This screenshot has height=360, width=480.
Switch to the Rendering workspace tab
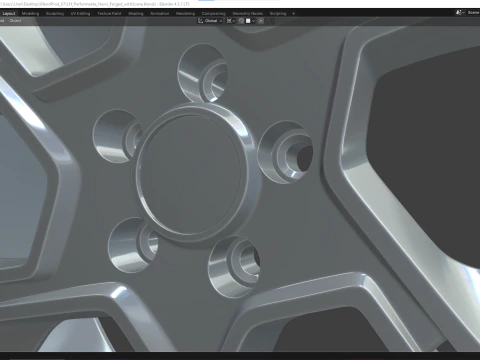coord(185,13)
